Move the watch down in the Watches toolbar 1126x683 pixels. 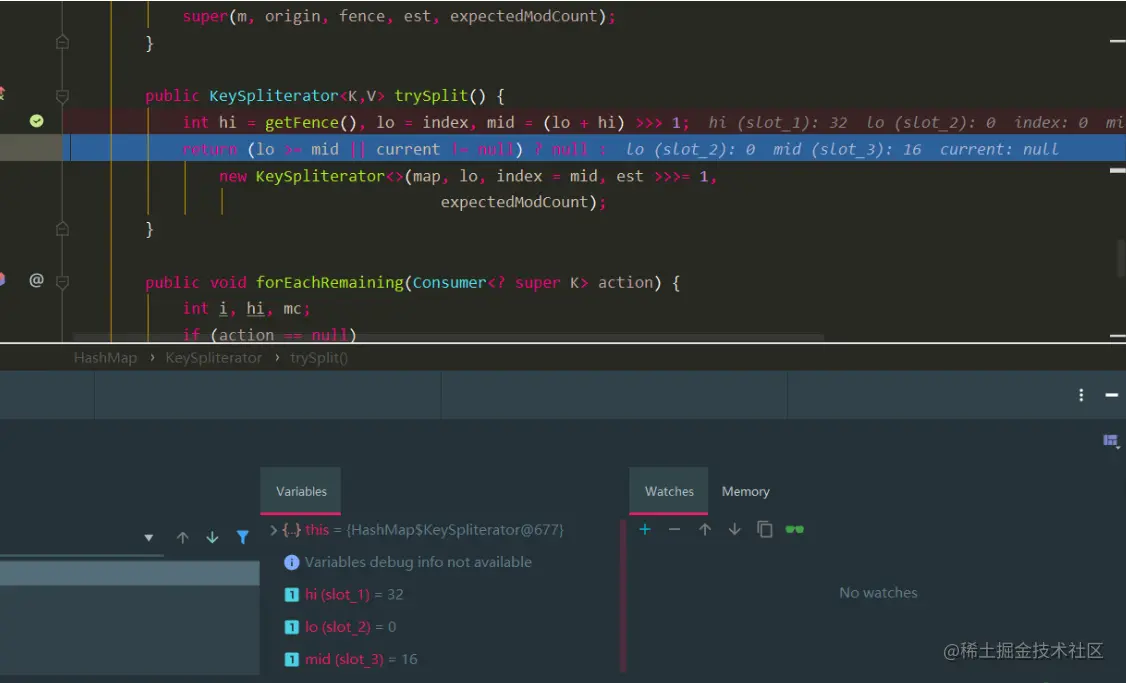click(x=735, y=529)
